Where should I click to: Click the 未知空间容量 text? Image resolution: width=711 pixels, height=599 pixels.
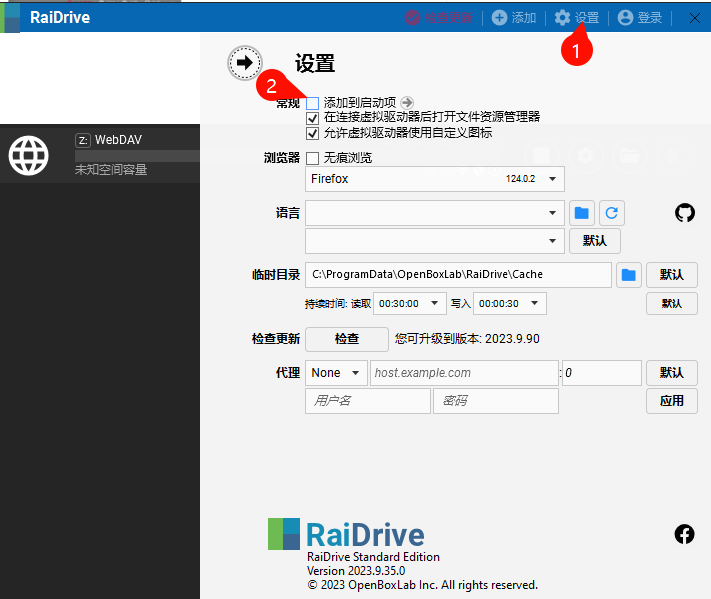pyautogui.click(x=111, y=170)
